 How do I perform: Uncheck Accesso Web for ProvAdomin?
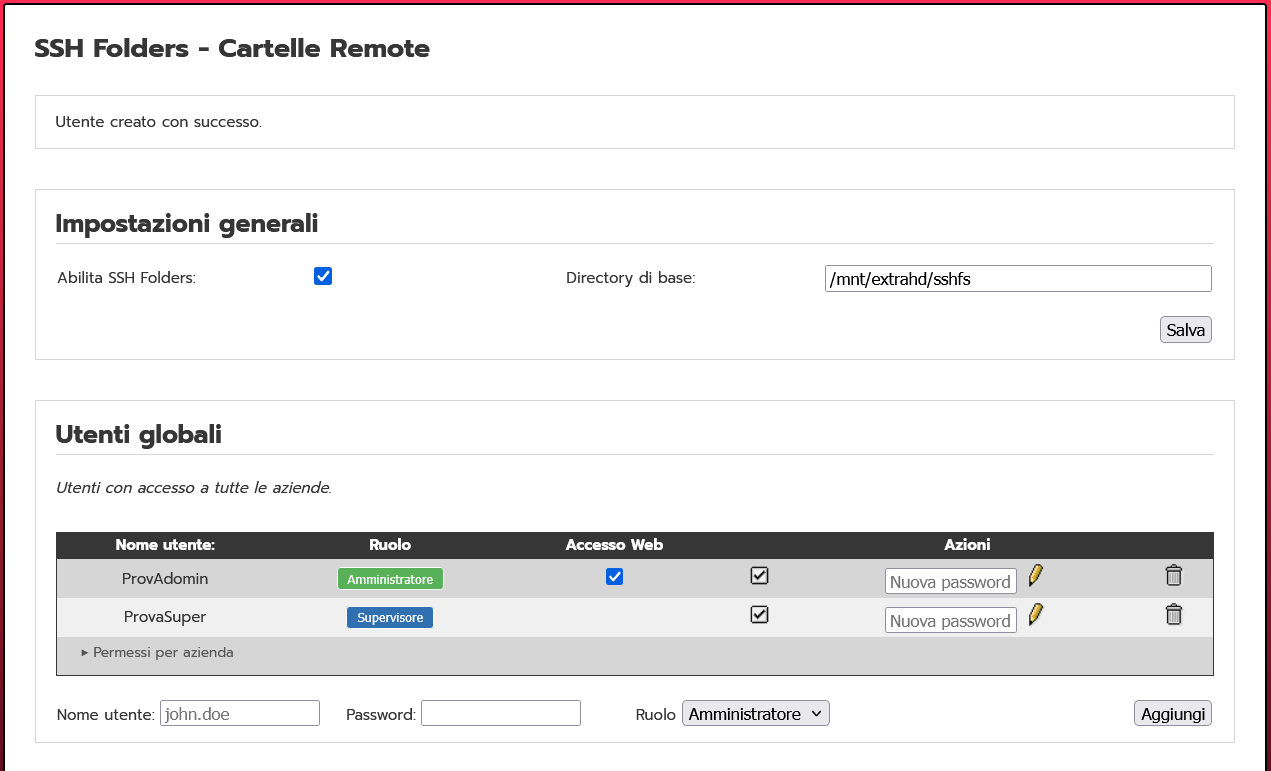click(615, 577)
